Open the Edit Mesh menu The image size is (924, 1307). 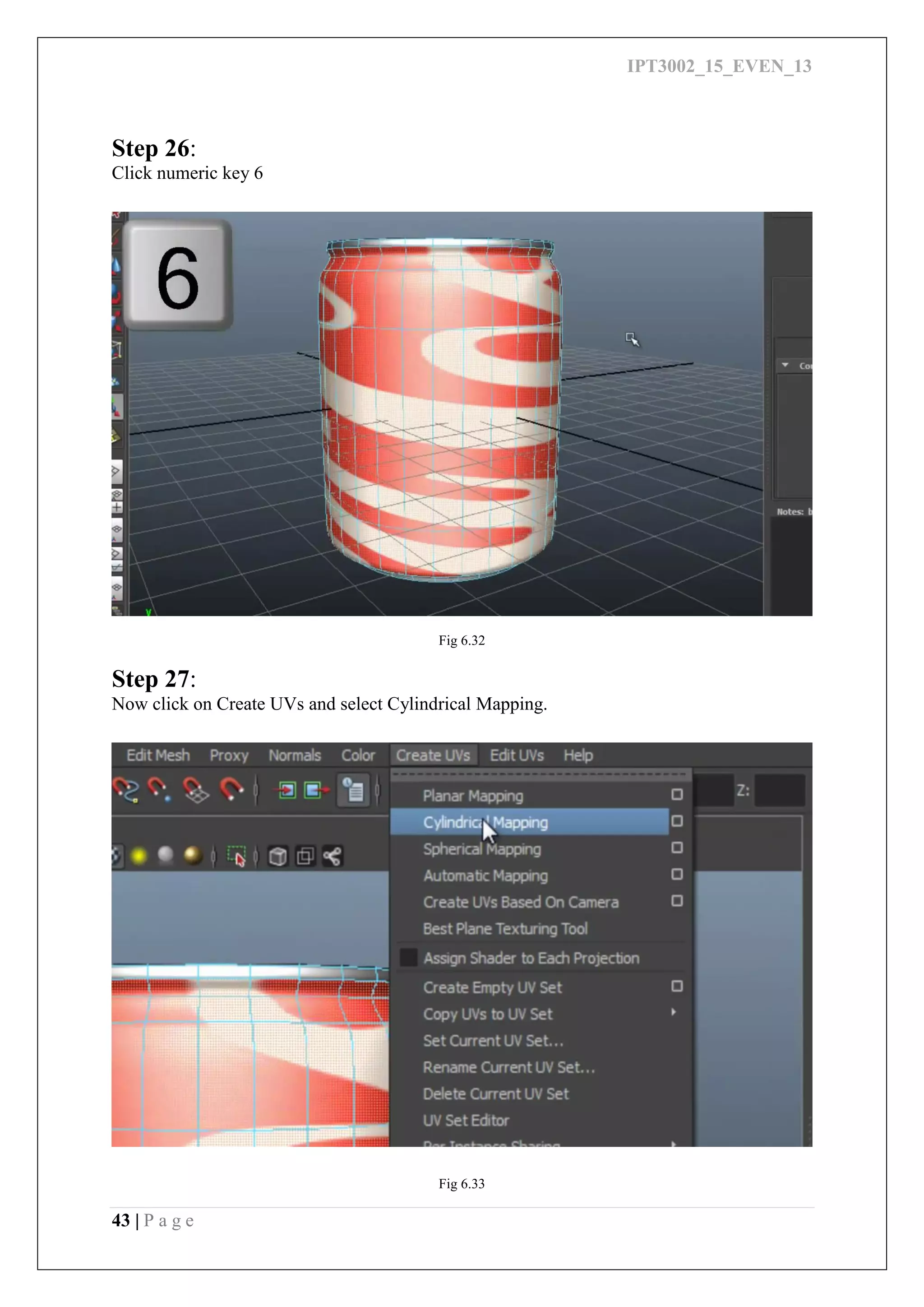tap(158, 755)
